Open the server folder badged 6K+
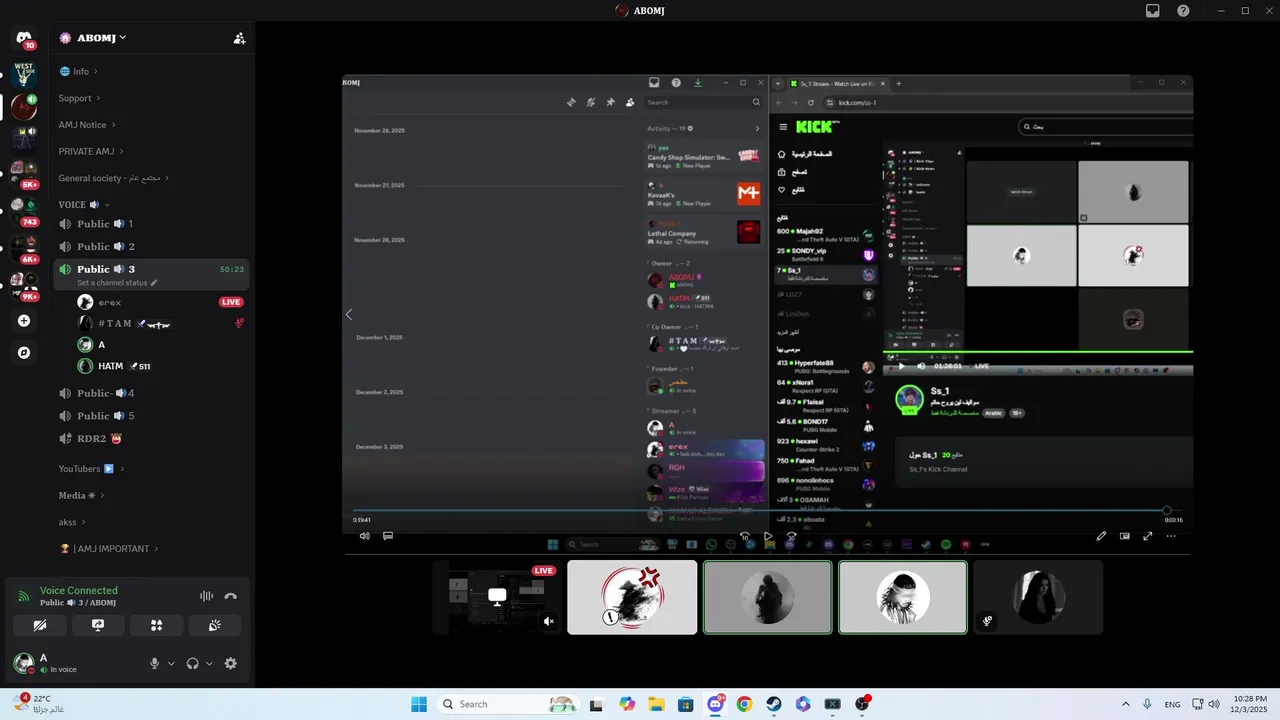Viewport: 1280px width, 720px height. coord(23,247)
